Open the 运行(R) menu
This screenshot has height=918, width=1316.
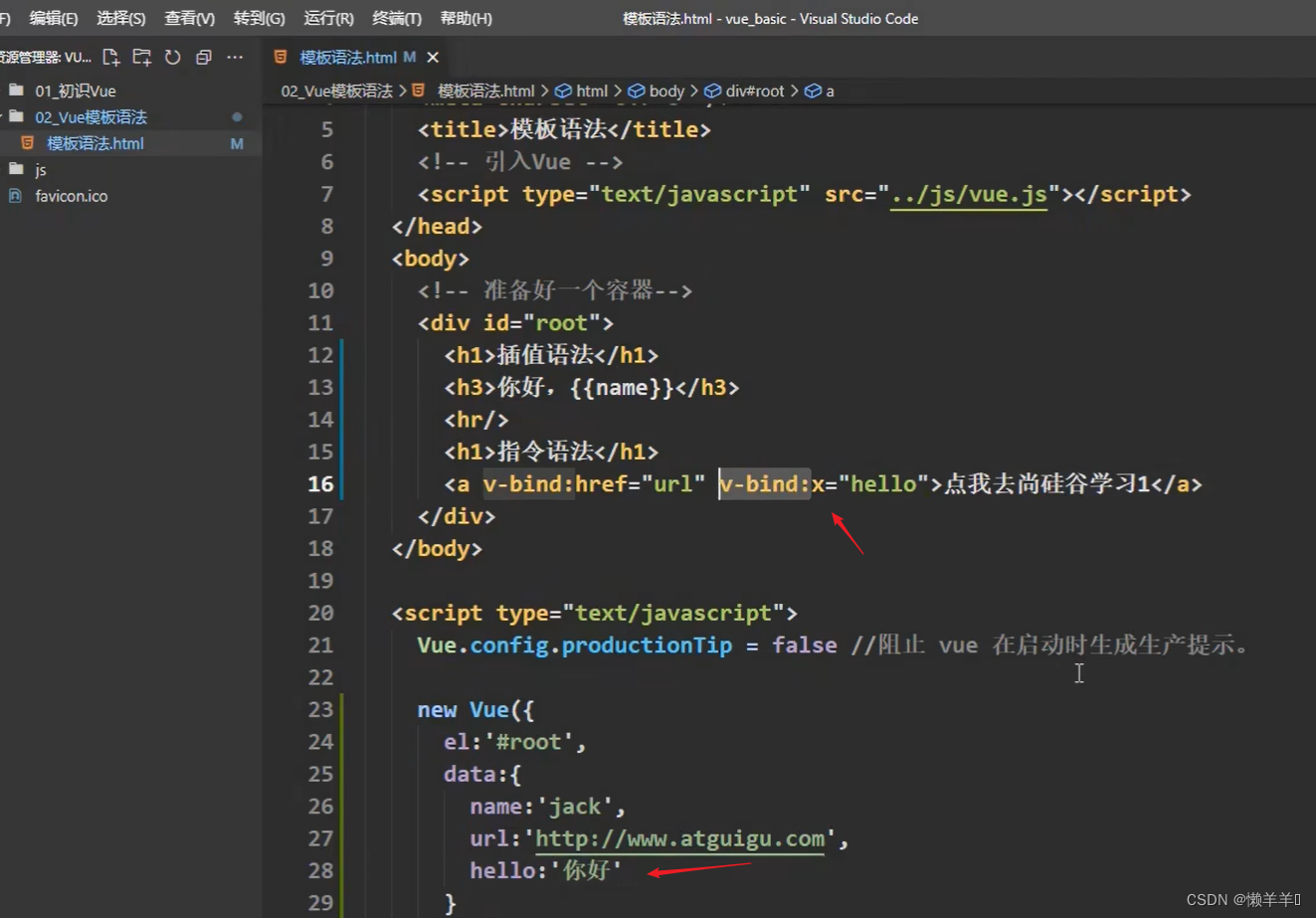[328, 18]
